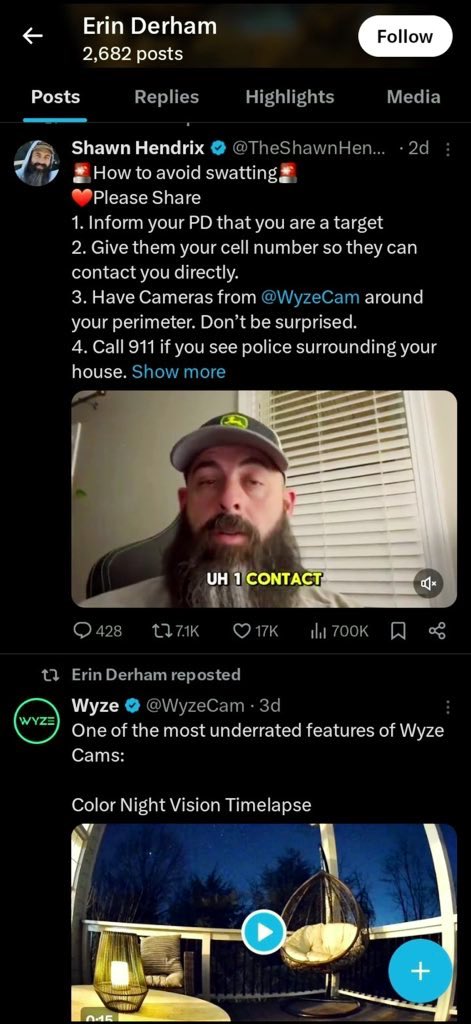Go back using the left arrow
This screenshot has width=471, height=1024.
(33, 37)
